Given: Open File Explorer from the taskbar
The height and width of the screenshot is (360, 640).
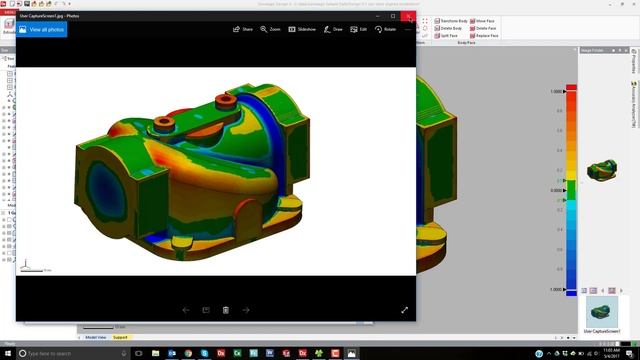Looking at the screenshot, I should pos(156,353).
